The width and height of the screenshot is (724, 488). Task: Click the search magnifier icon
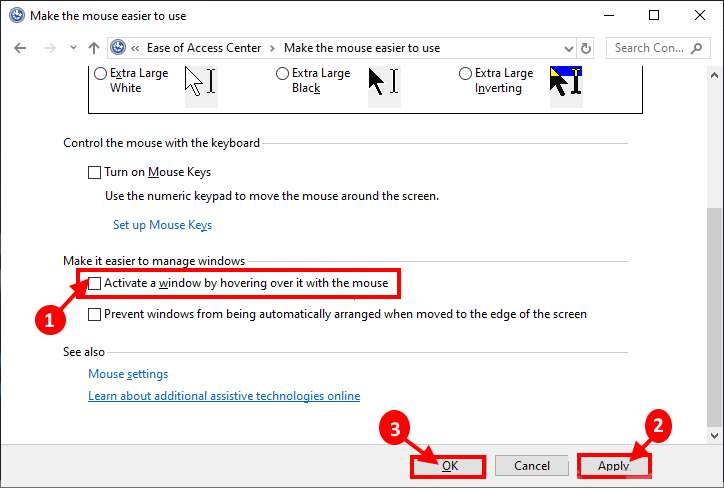click(x=697, y=48)
